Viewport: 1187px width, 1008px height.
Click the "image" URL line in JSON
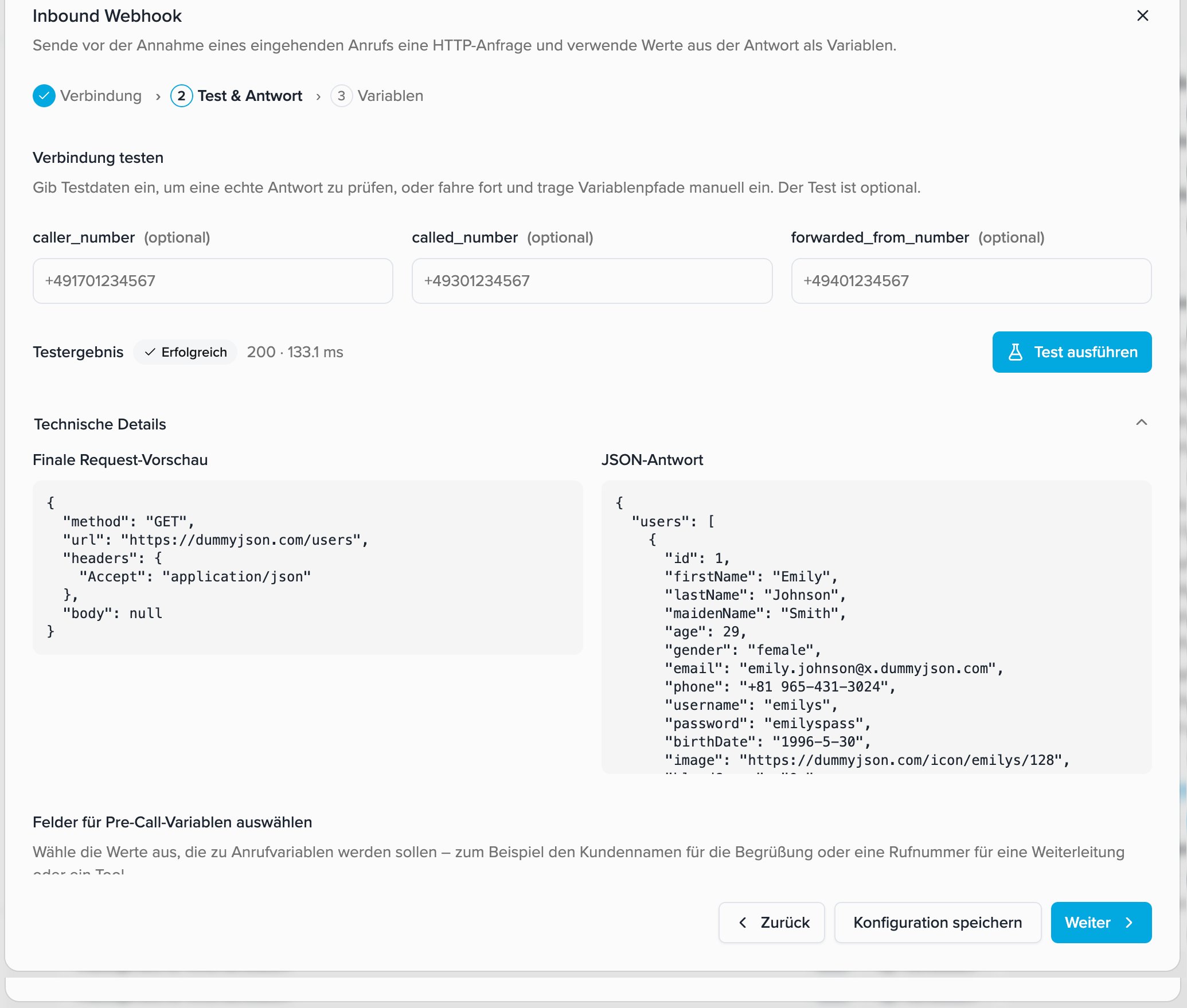point(867,760)
